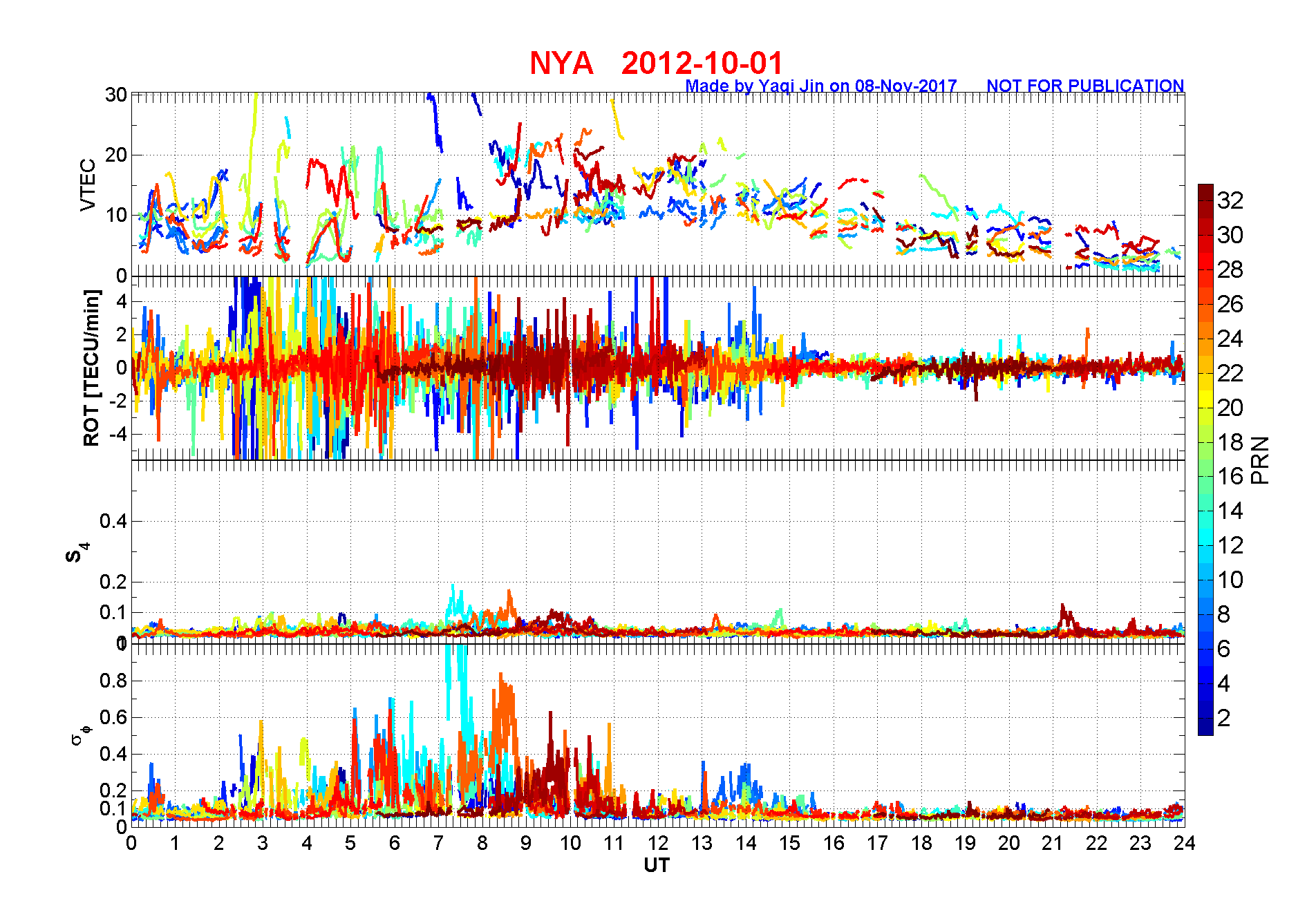1316x919 pixels.
Task: Click the sigma-phi axis tick "0.6"
Action: click(114, 717)
